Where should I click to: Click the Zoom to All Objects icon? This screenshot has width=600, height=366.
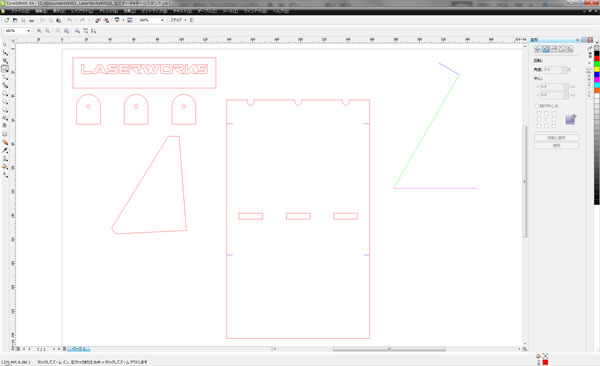click(x=67, y=31)
